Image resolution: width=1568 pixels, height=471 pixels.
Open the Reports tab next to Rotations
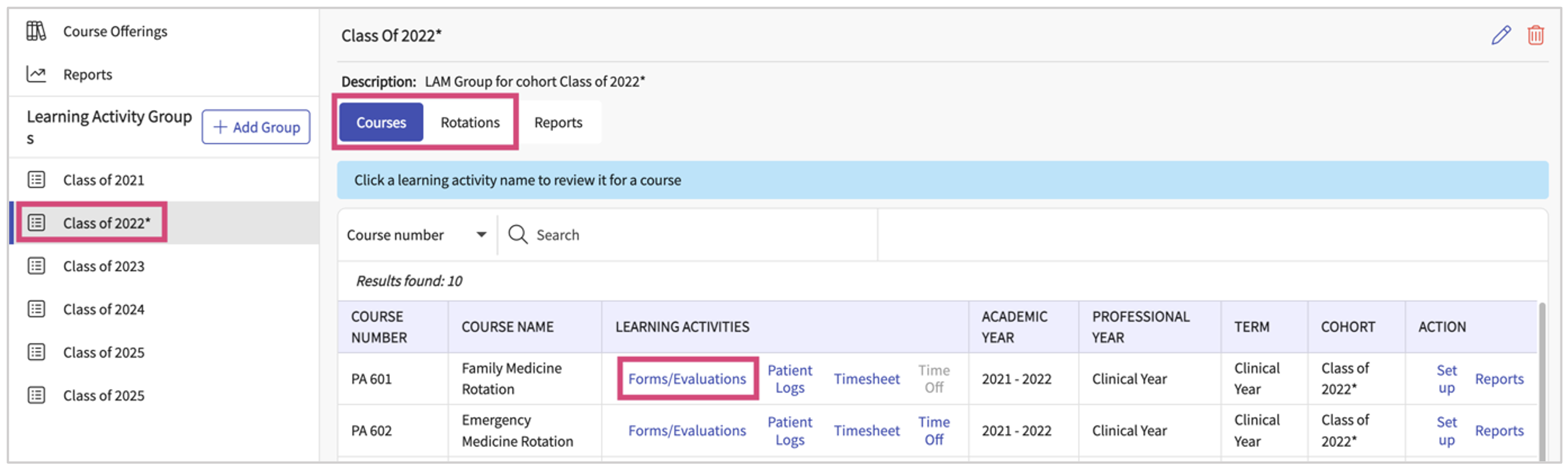point(558,123)
